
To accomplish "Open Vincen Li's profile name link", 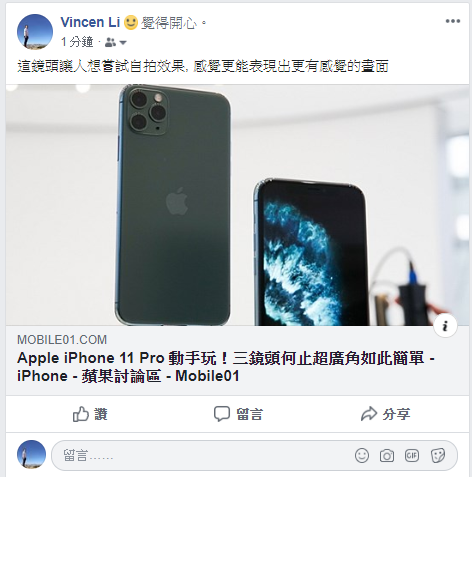I will 90,22.
